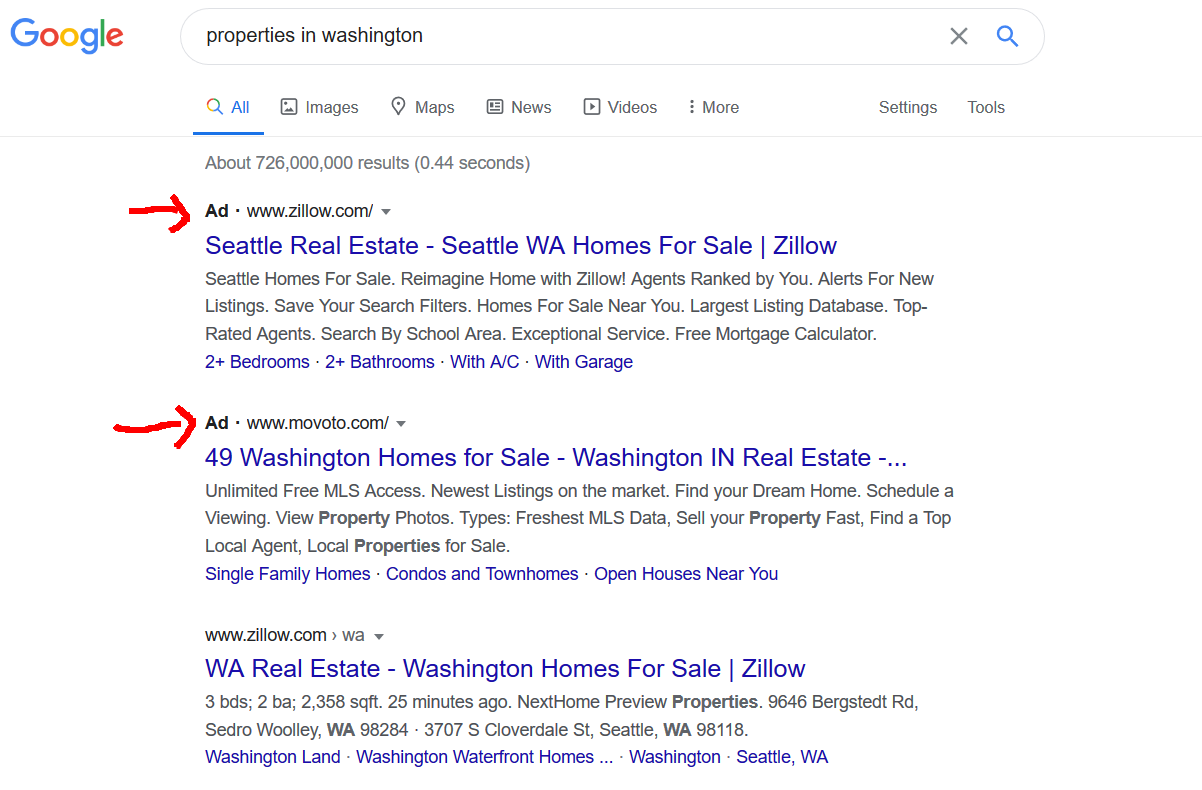Open WA Real Estate Zillow result
The width and height of the screenshot is (1202, 790).
[x=505, y=668]
